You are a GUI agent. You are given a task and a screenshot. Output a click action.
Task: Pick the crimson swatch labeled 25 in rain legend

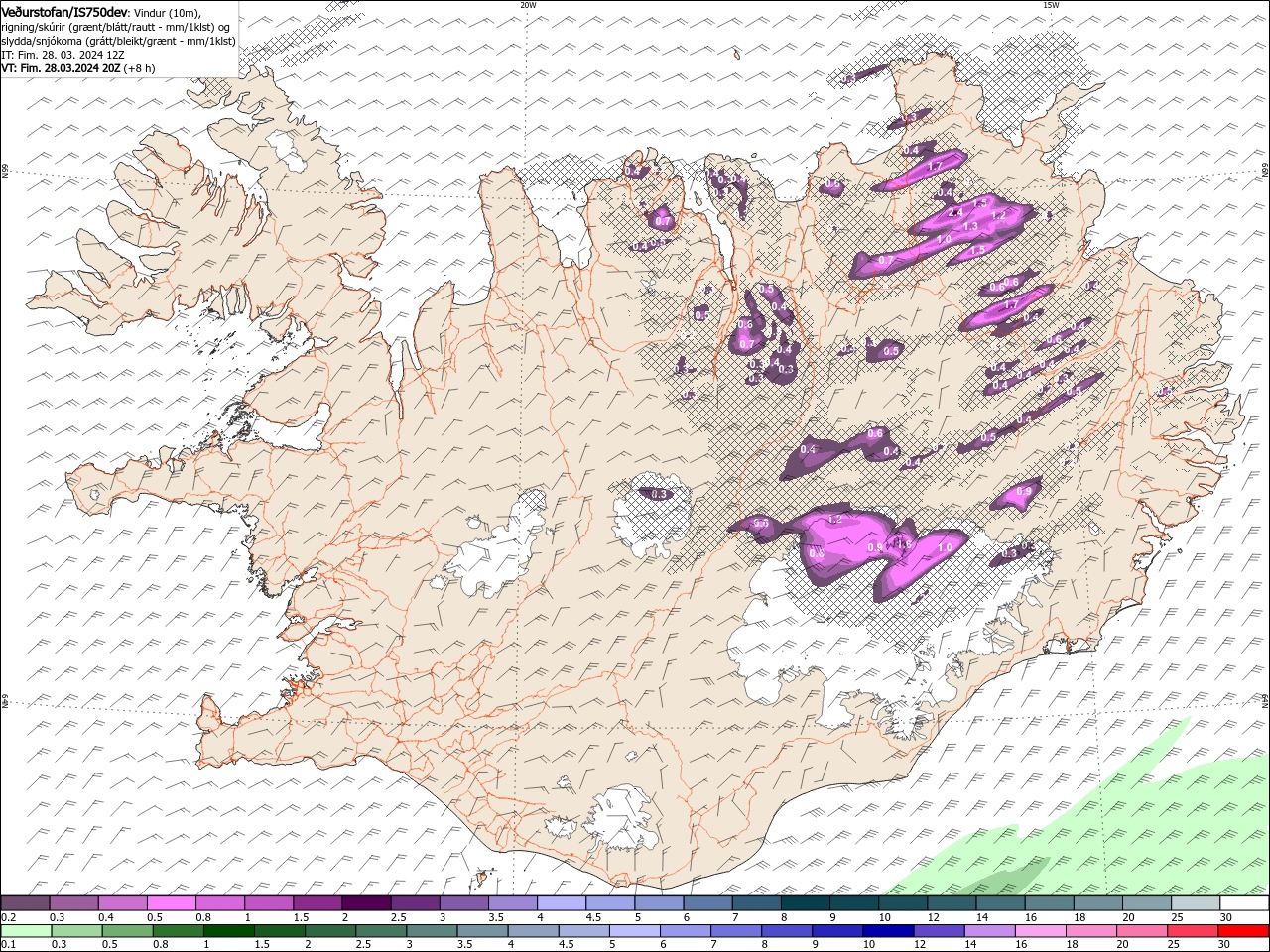pos(1194,931)
